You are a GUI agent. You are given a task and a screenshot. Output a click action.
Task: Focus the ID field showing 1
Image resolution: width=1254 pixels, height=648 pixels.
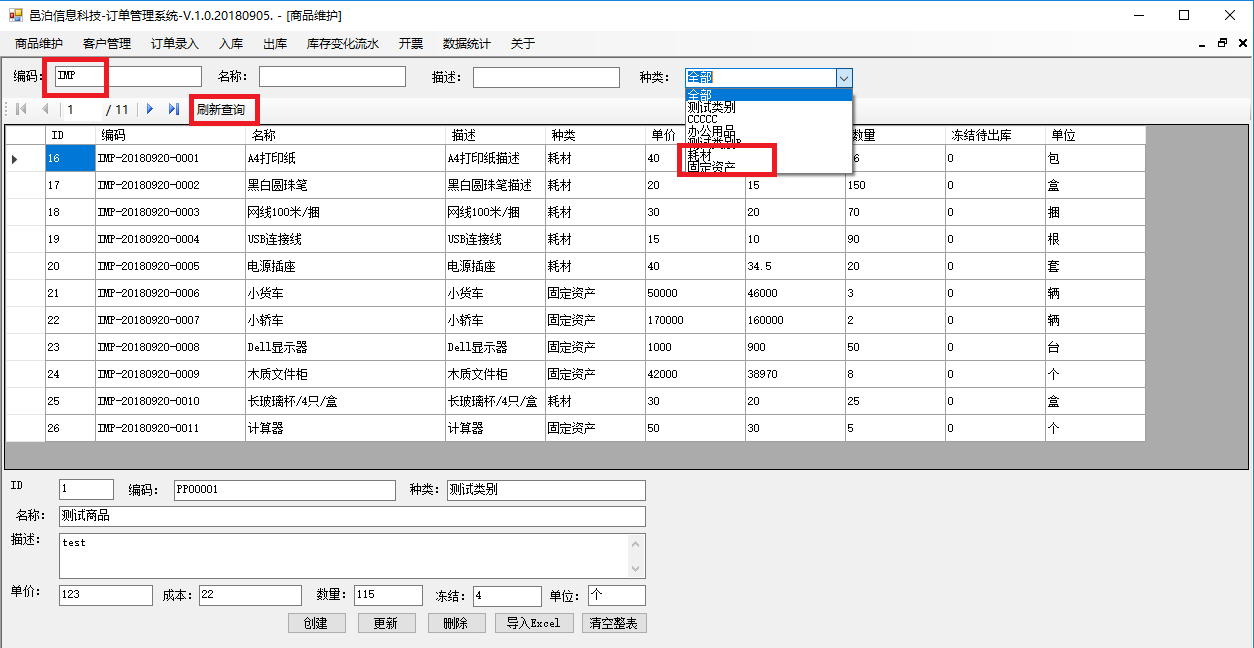click(86, 490)
